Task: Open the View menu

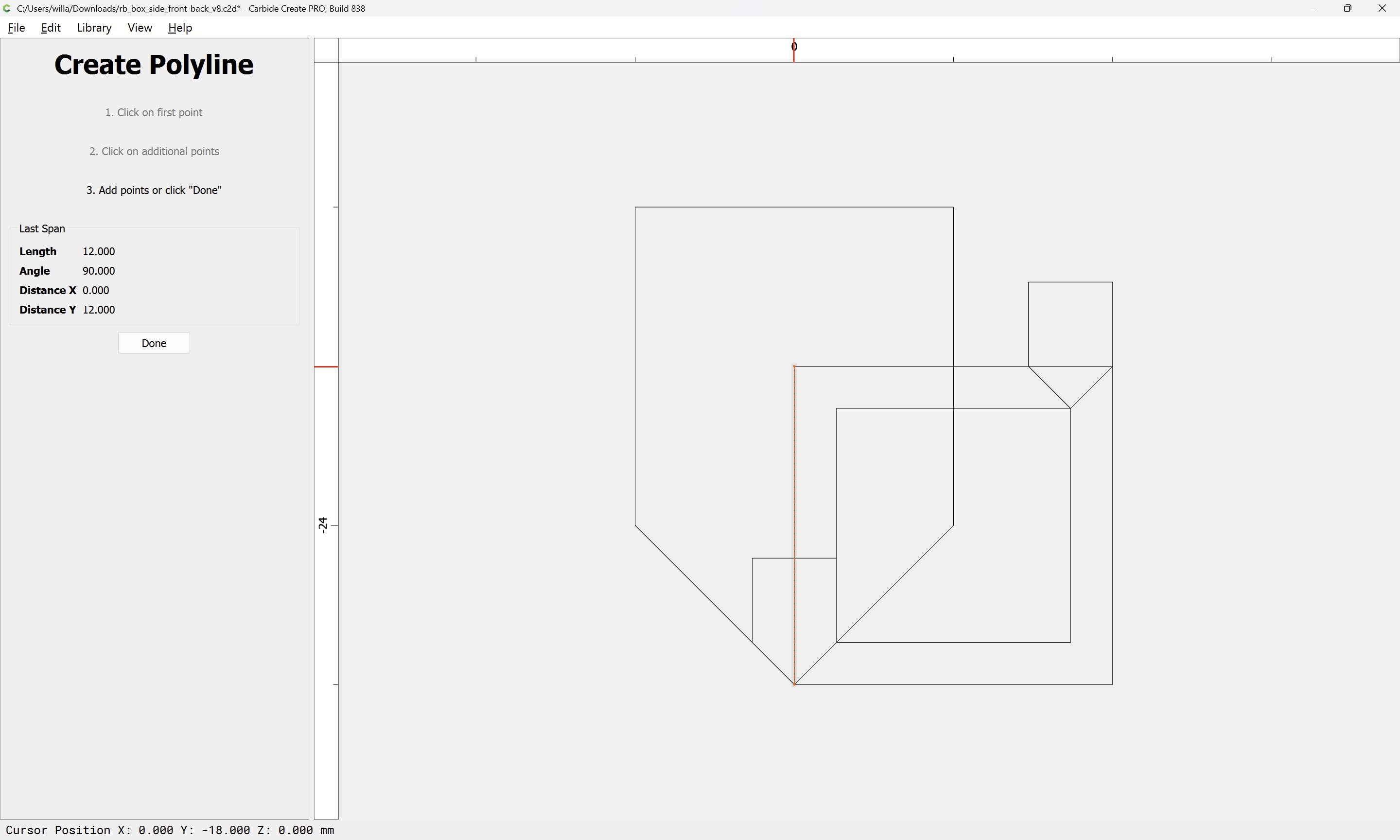Action: pyautogui.click(x=139, y=28)
